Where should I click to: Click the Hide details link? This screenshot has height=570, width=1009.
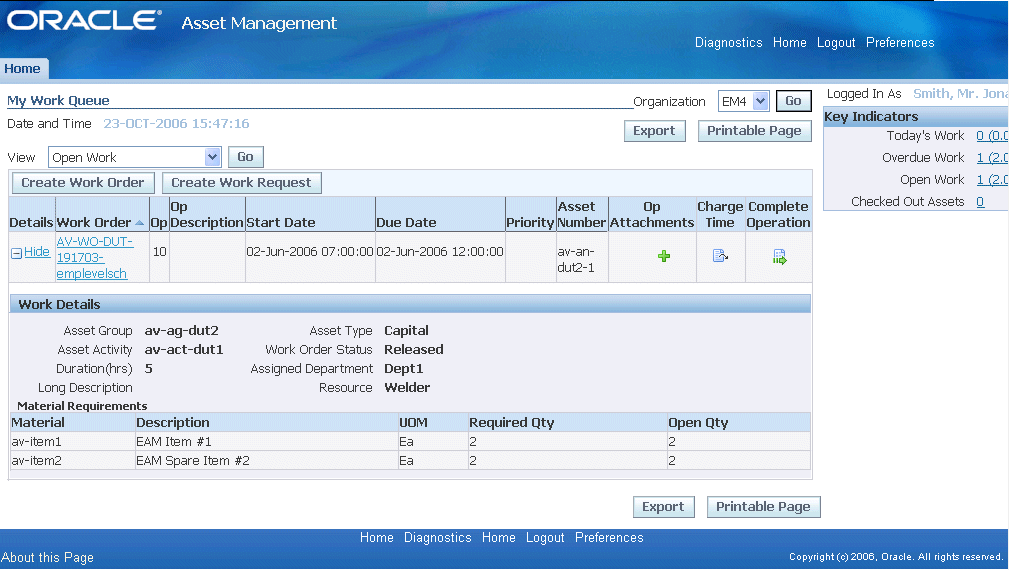[37, 252]
